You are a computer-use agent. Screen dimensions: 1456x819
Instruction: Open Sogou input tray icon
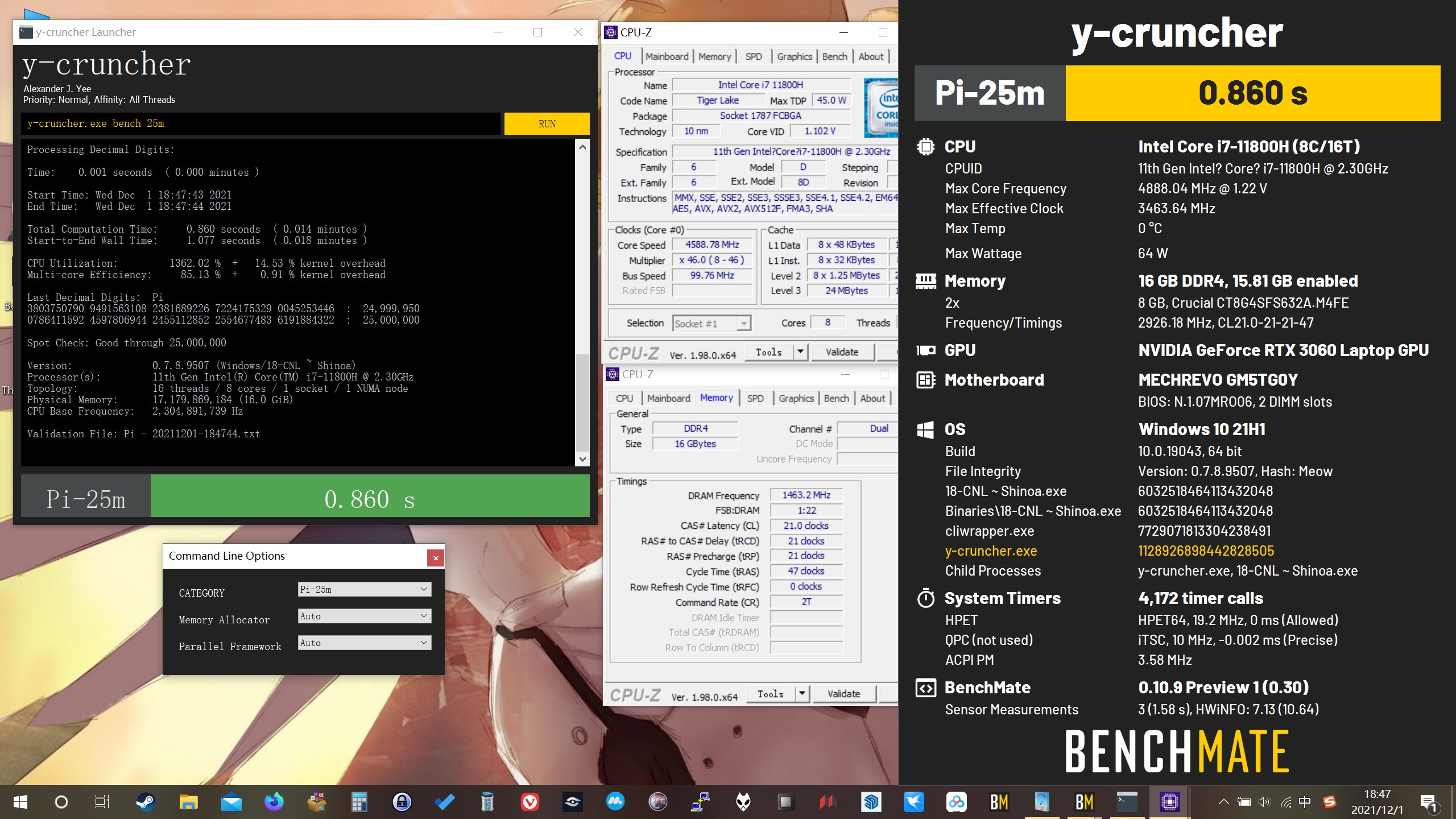(x=1329, y=802)
